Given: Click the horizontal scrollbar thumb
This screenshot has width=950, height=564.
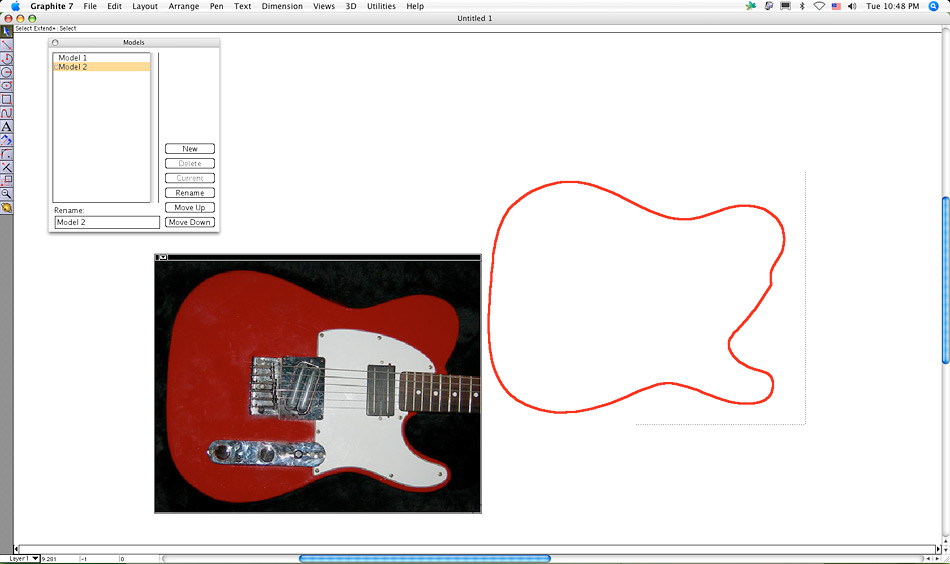Looking at the screenshot, I should point(424,558).
